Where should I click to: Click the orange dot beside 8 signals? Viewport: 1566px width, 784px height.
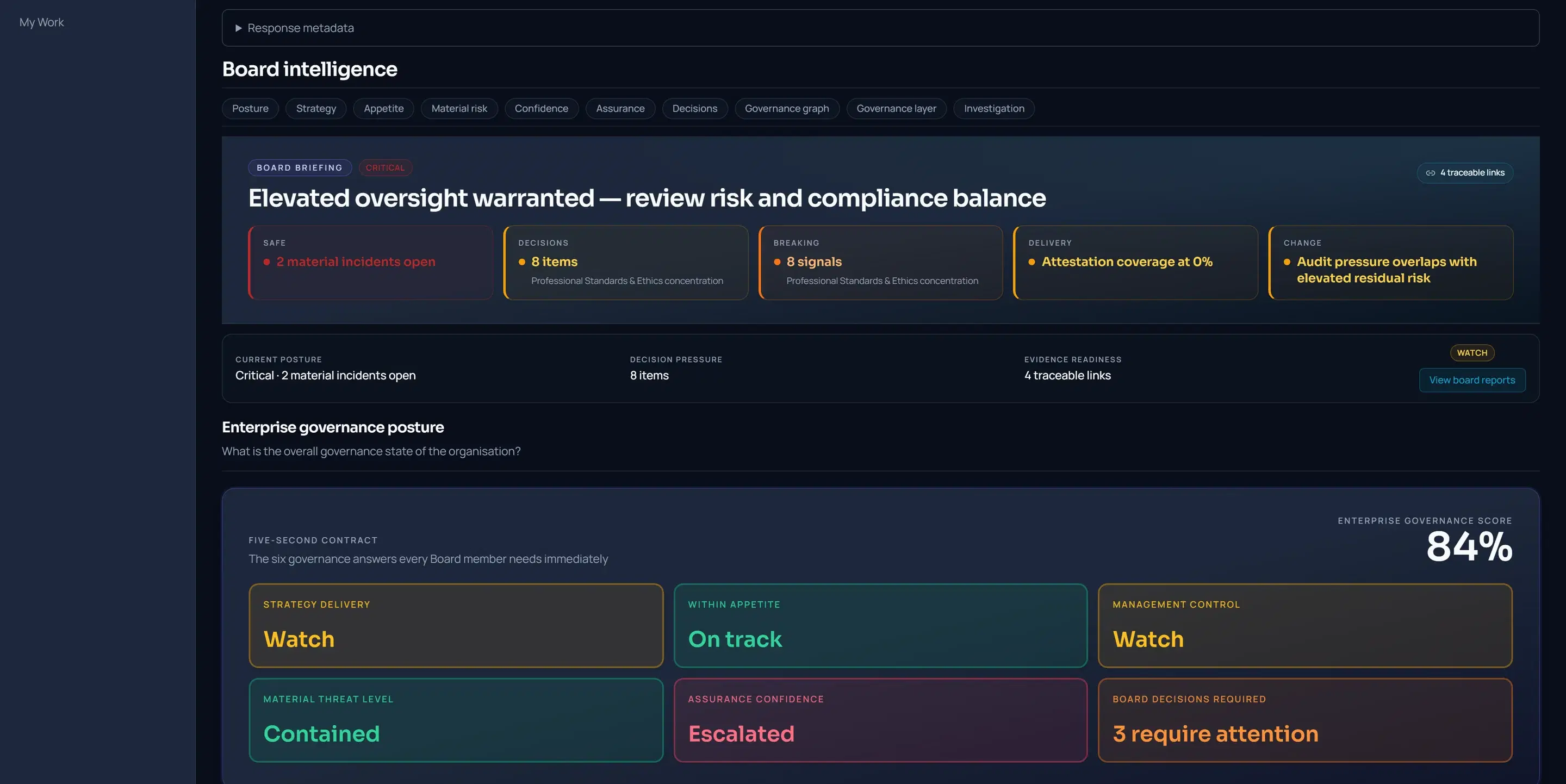(777, 262)
